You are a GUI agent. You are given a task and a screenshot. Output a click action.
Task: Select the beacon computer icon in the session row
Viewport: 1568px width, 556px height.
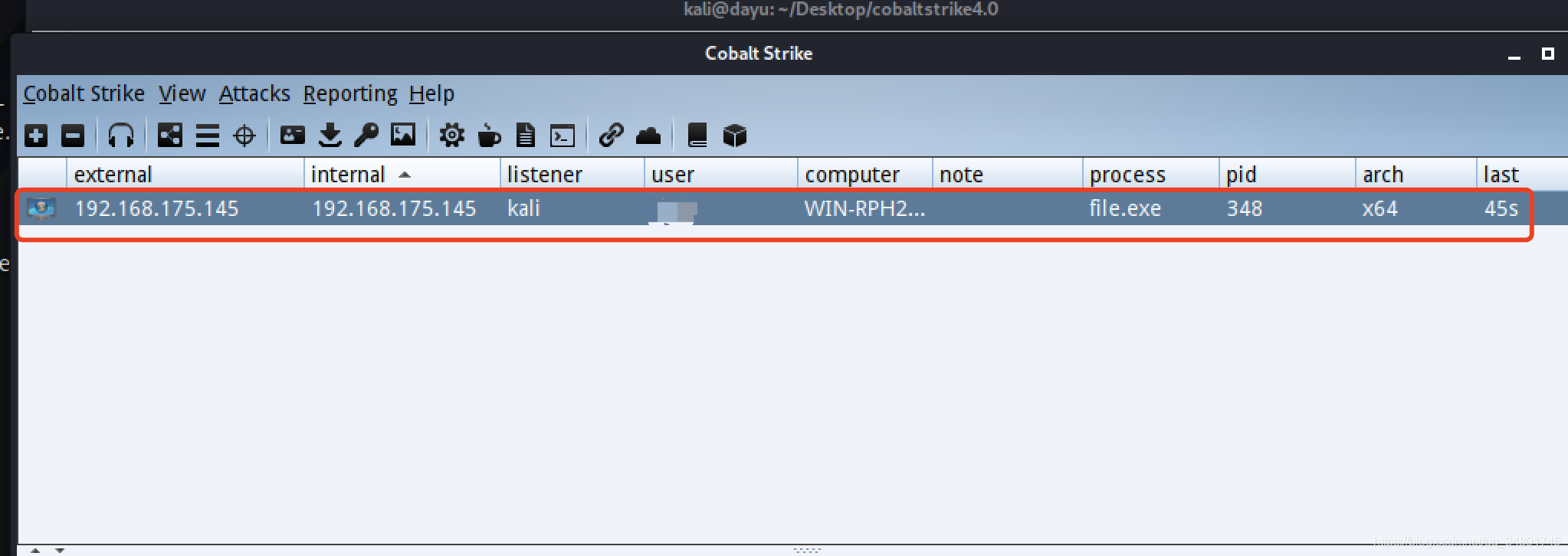[x=41, y=208]
